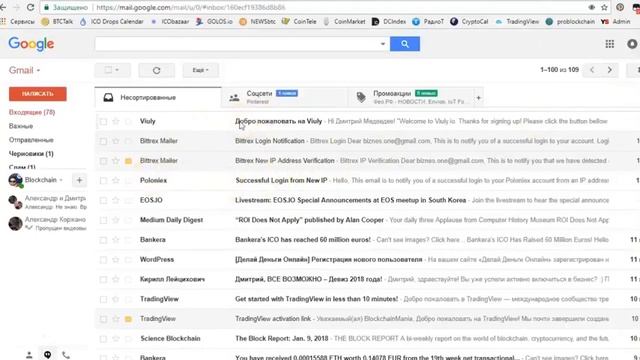
Task: Compose new mail with НАПИСАТЬ button
Action: [x=38, y=94]
